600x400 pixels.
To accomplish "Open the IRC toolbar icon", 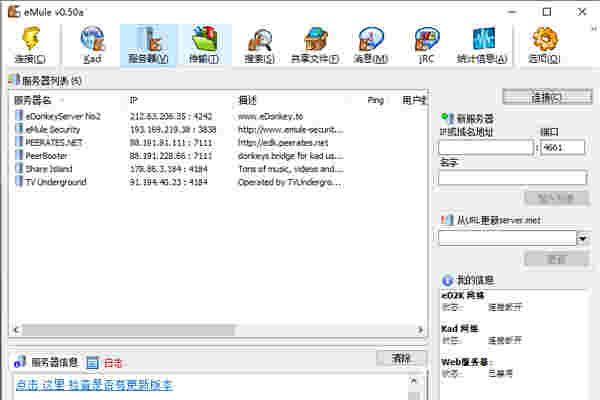I will [427, 39].
